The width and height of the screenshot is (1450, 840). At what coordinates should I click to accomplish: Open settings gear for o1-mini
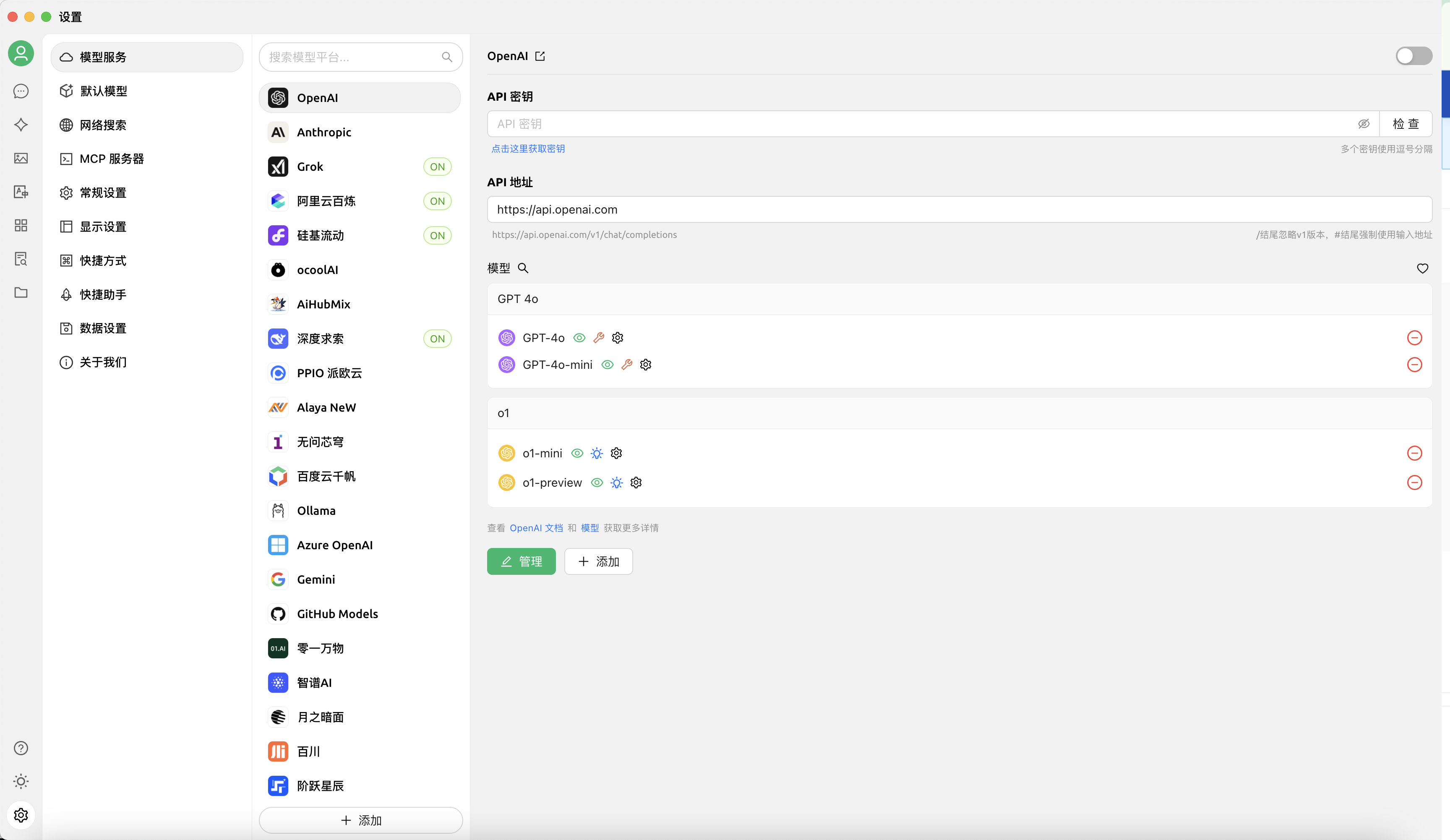tap(616, 454)
